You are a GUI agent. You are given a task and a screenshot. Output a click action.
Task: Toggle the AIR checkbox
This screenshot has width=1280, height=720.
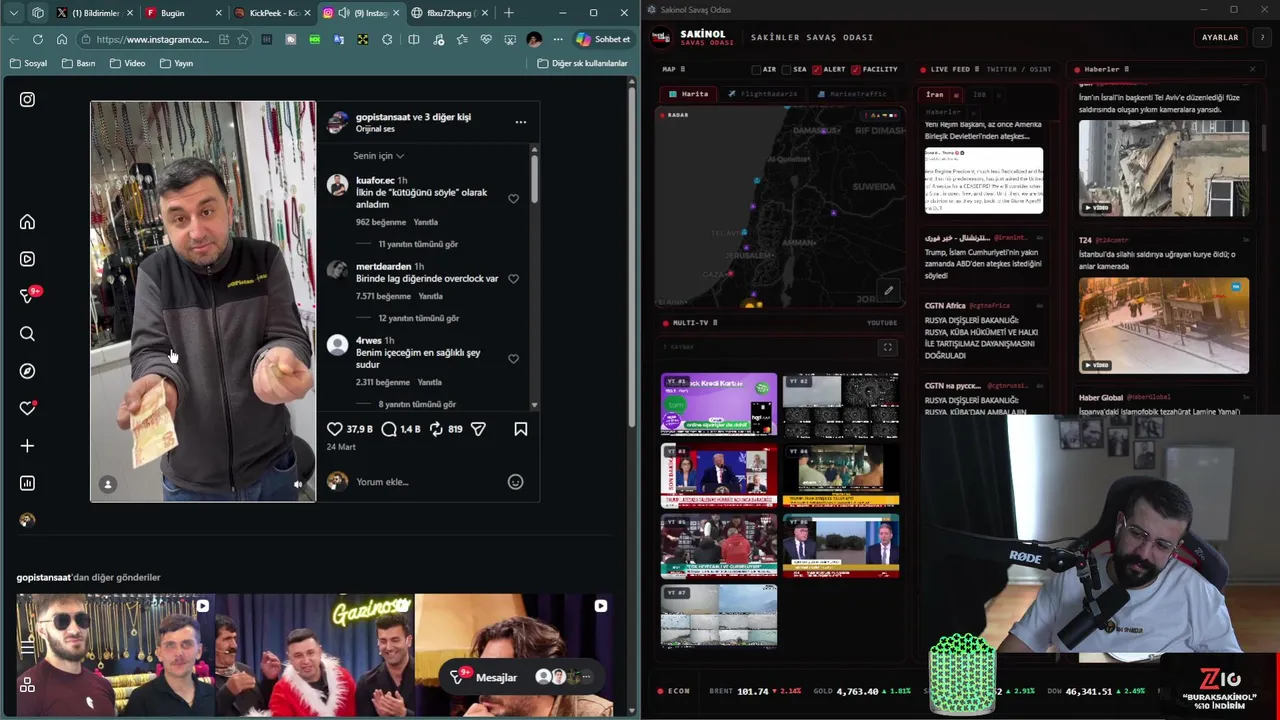(756, 70)
